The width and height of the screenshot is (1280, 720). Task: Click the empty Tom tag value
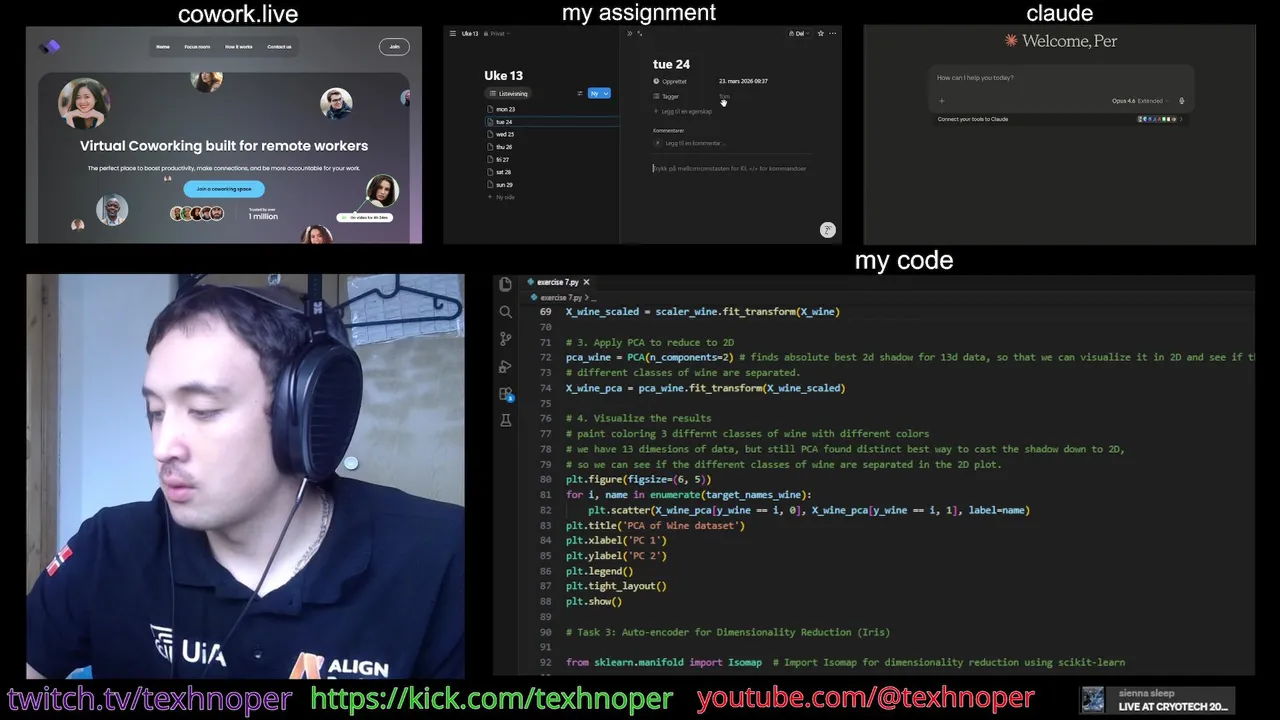(724, 96)
